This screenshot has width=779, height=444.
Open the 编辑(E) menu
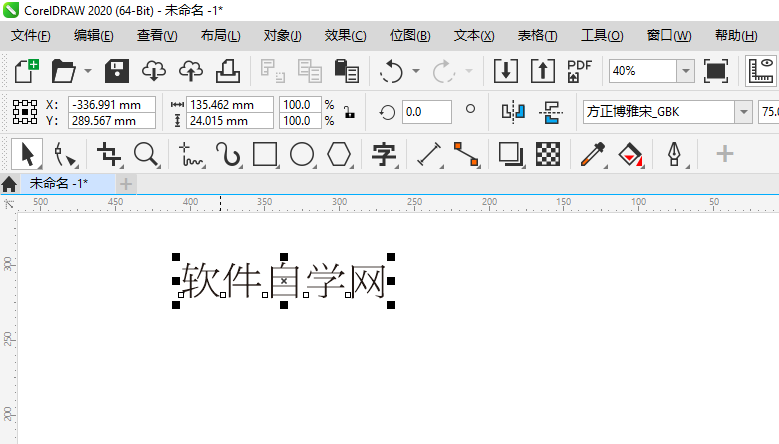tap(93, 36)
